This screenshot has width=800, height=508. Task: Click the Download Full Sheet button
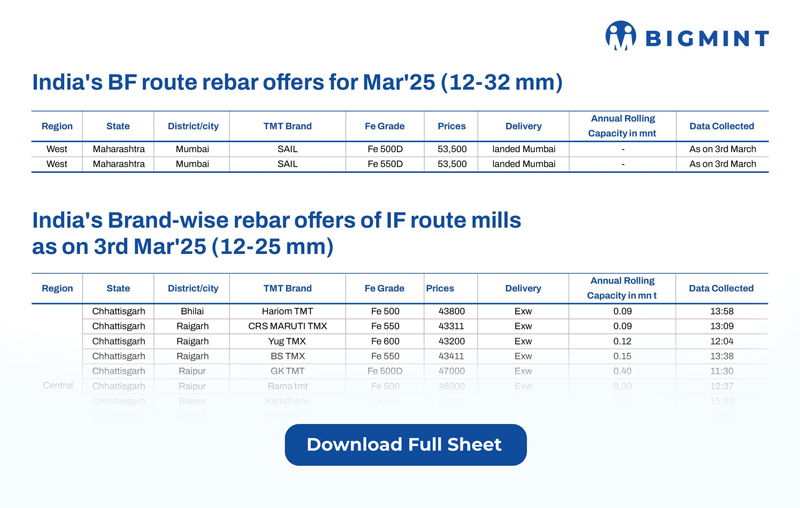click(x=405, y=445)
